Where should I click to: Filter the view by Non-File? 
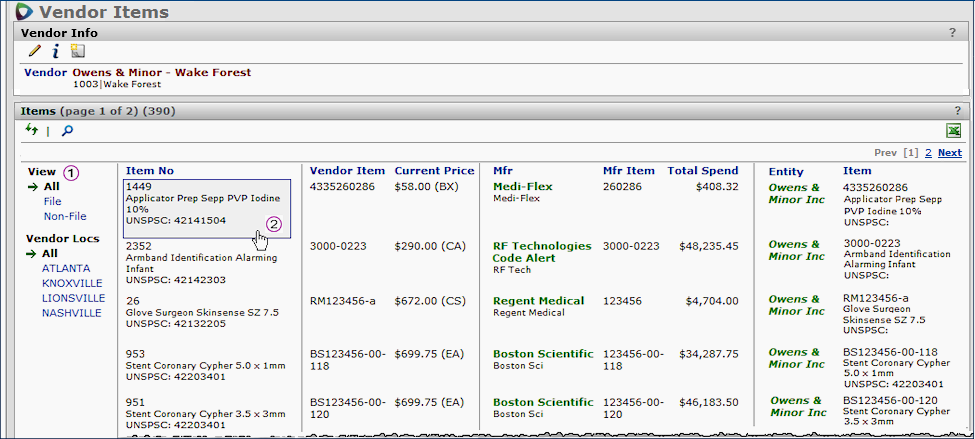click(x=64, y=216)
